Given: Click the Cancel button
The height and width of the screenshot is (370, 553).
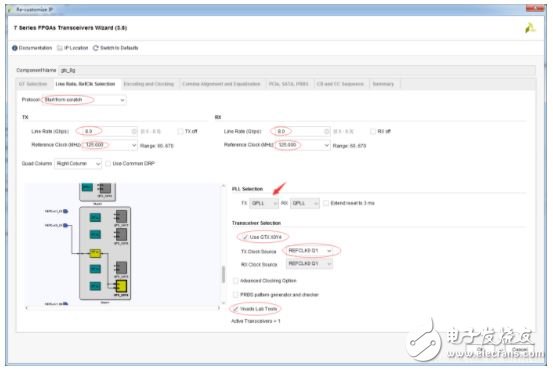Looking at the screenshot, I should (x=519, y=350).
